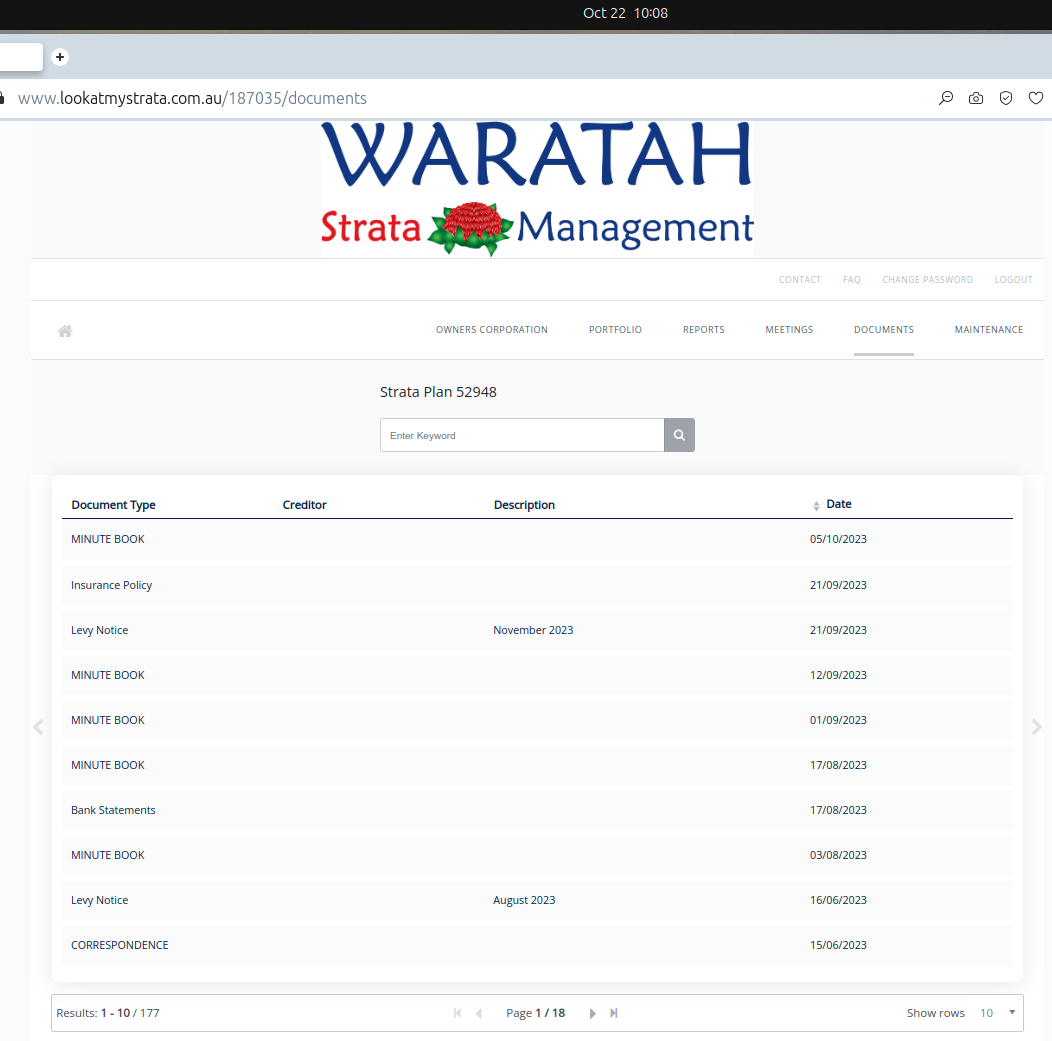Click the Contact link
Screen dimensions: 1052x1041
800,280
